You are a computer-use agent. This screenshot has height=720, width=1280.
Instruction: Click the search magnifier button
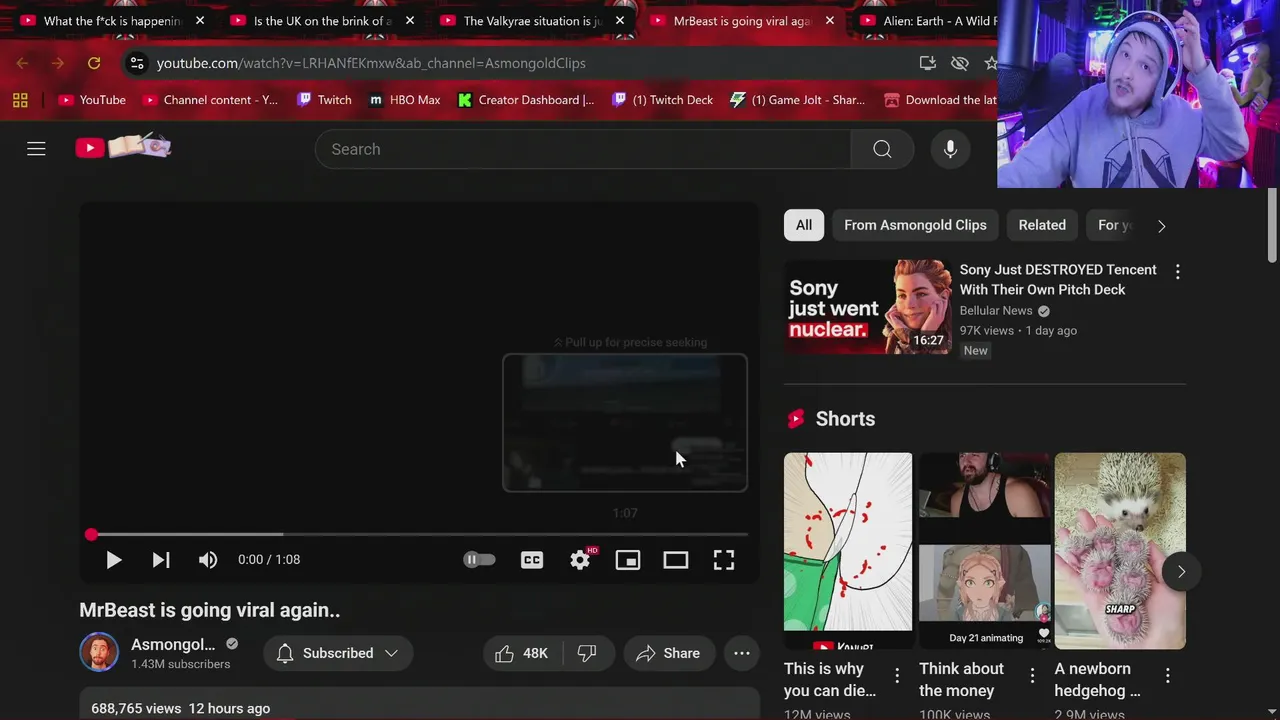coord(882,149)
